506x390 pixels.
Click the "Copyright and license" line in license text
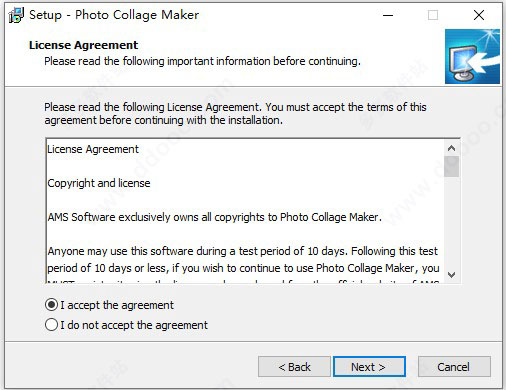pyautogui.click(x=99, y=183)
